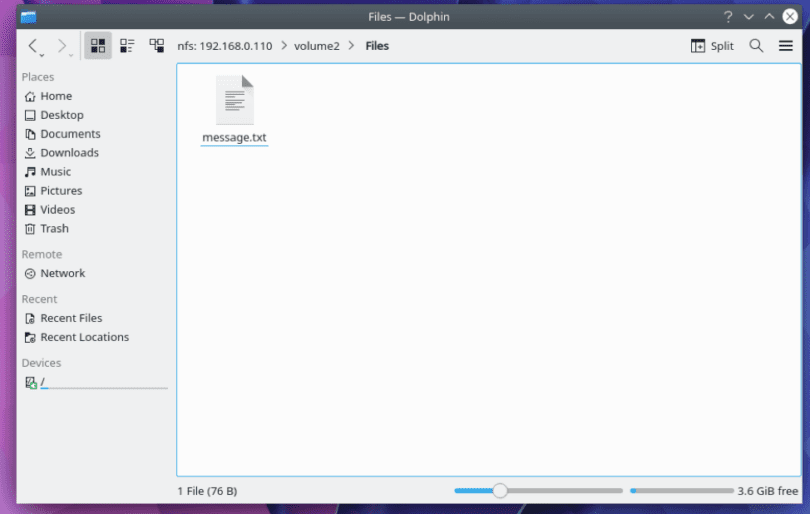
Task: Switch to Icons view mode
Action: 98,46
